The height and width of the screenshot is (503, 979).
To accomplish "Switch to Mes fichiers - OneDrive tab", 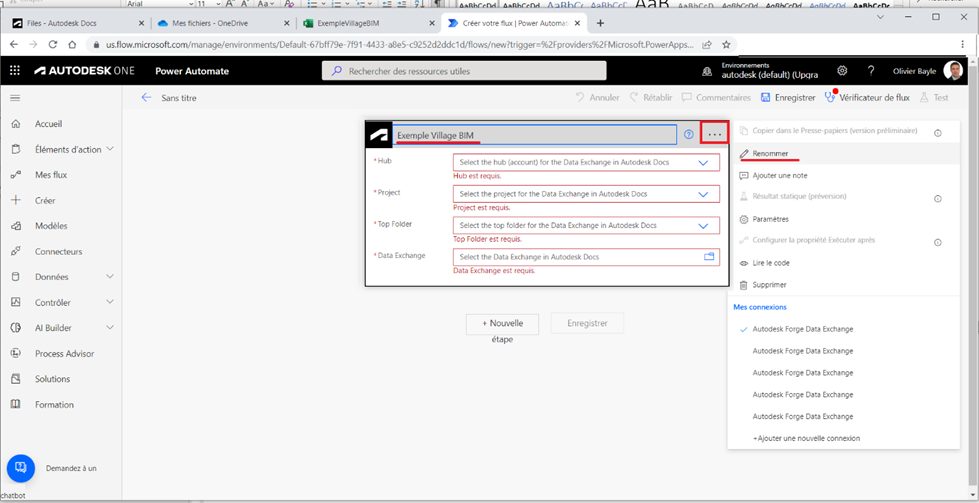I will point(222,23).
